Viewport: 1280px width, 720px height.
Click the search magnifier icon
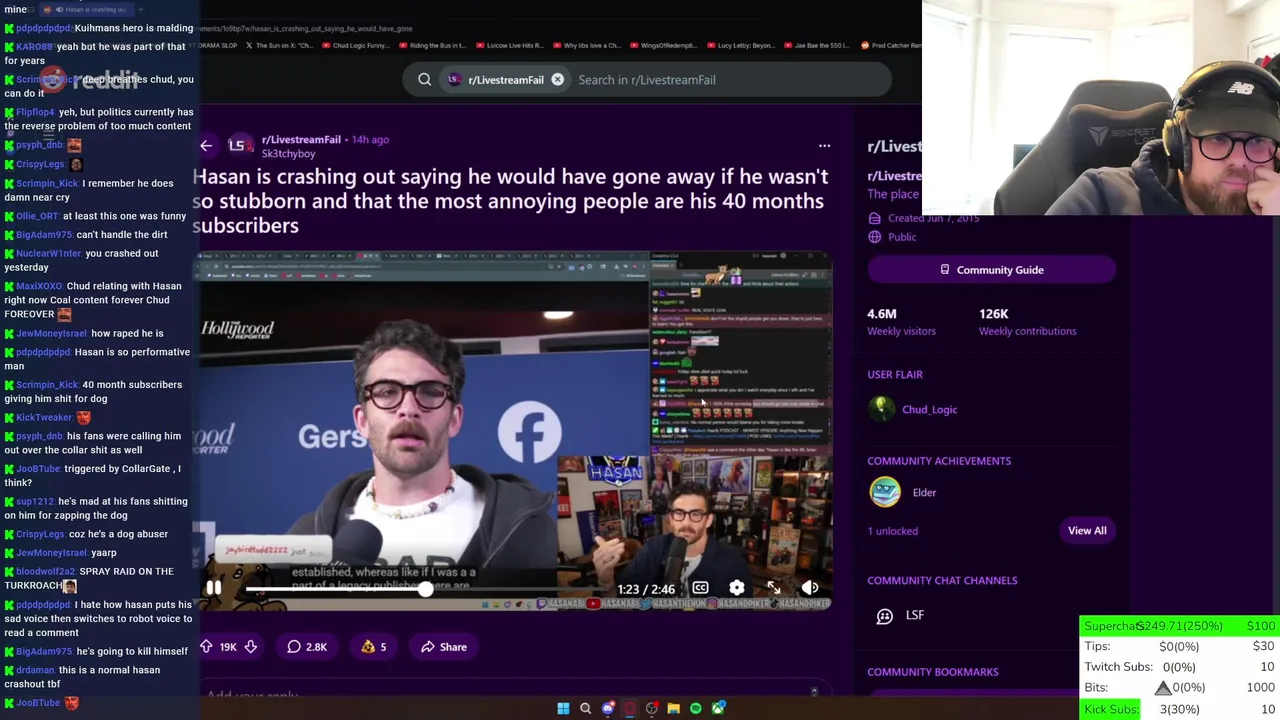(425, 80)
